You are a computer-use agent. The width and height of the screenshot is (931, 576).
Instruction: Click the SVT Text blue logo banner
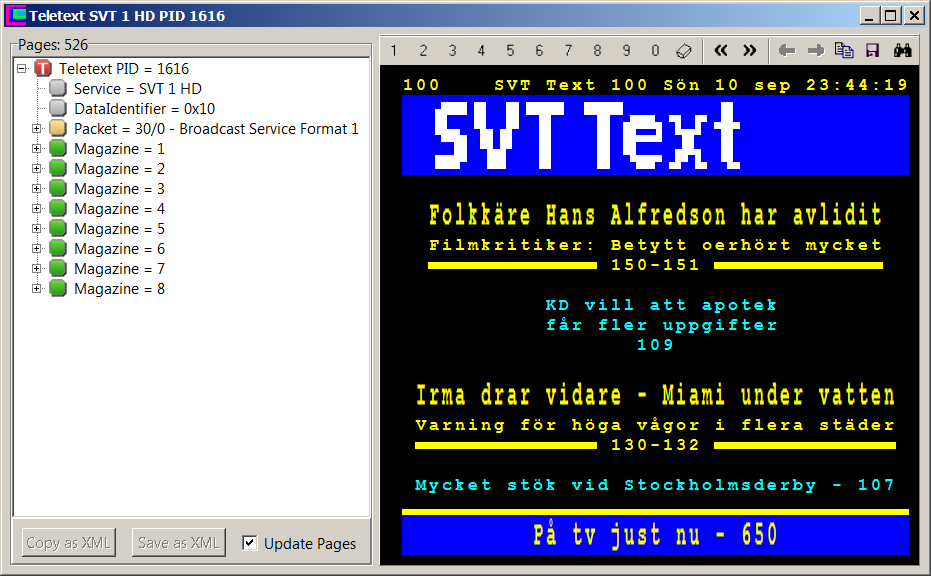656,135
